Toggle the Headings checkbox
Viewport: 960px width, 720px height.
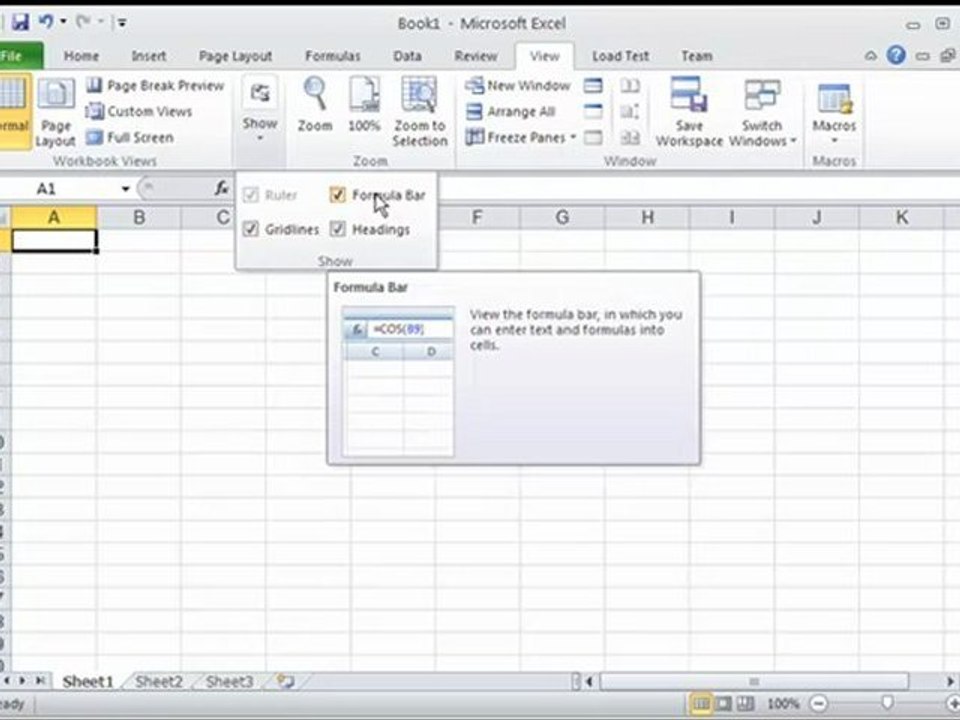tap(337, 229)
